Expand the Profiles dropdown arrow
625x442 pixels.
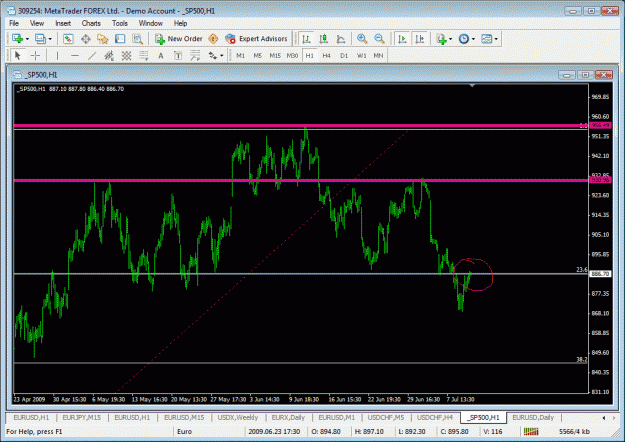click(x=50, y=39)
